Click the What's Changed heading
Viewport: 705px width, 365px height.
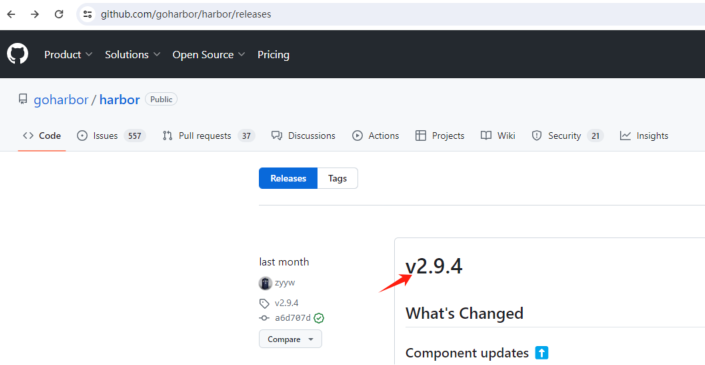pos(464,313)
